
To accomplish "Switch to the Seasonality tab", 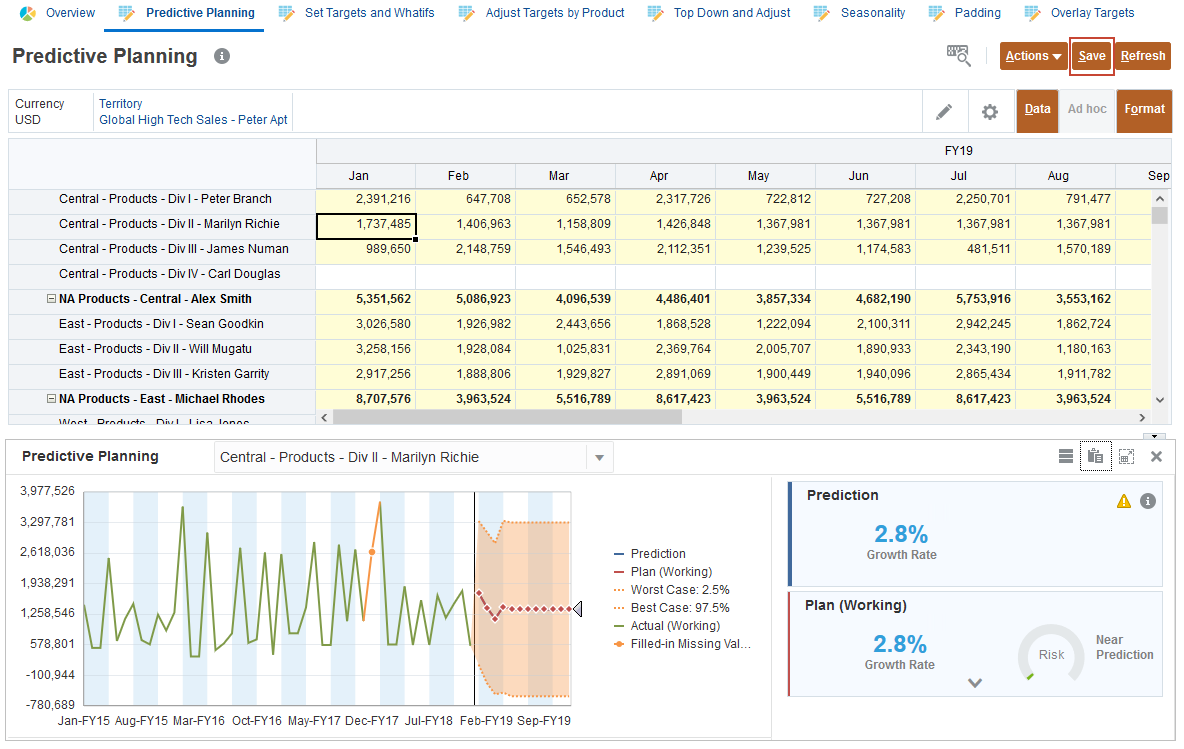I will (x=872, y=13).
